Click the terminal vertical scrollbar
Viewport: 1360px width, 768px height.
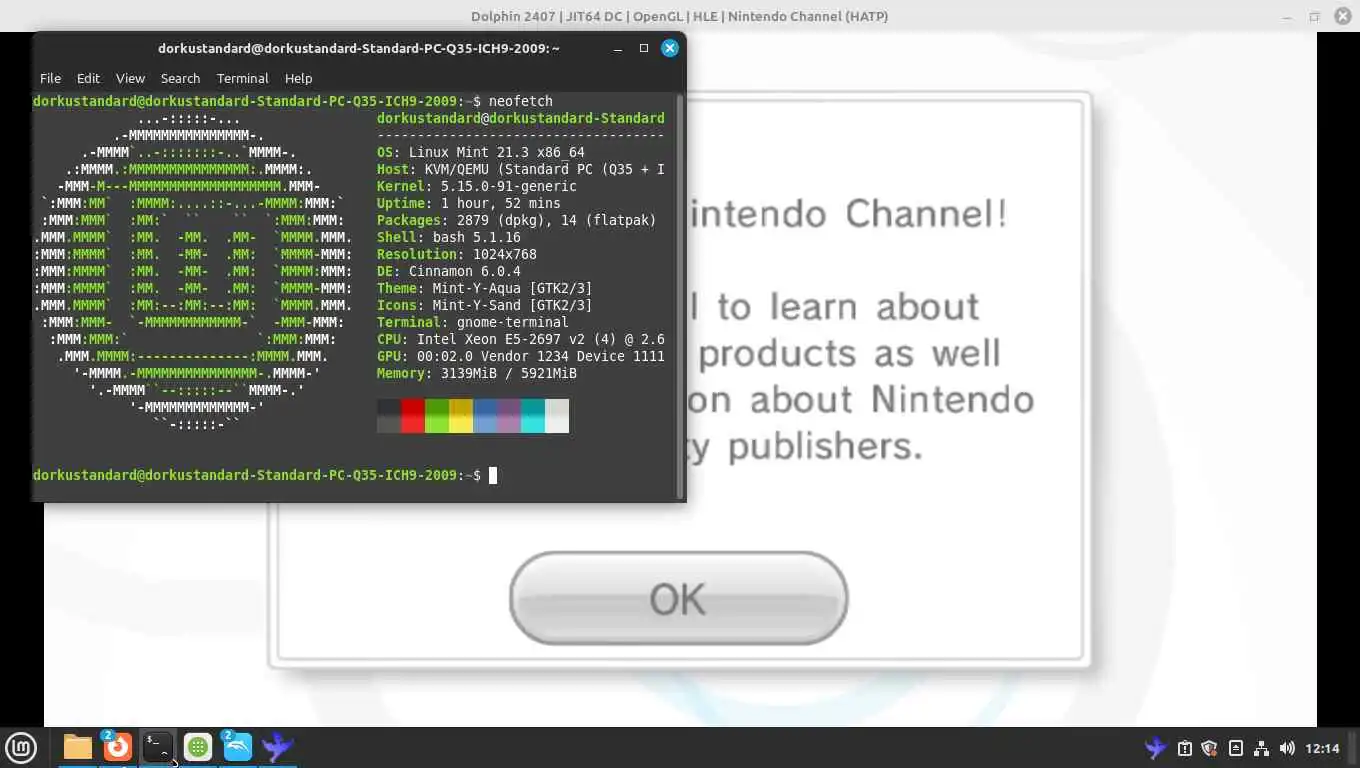click(x=681, y=297)
